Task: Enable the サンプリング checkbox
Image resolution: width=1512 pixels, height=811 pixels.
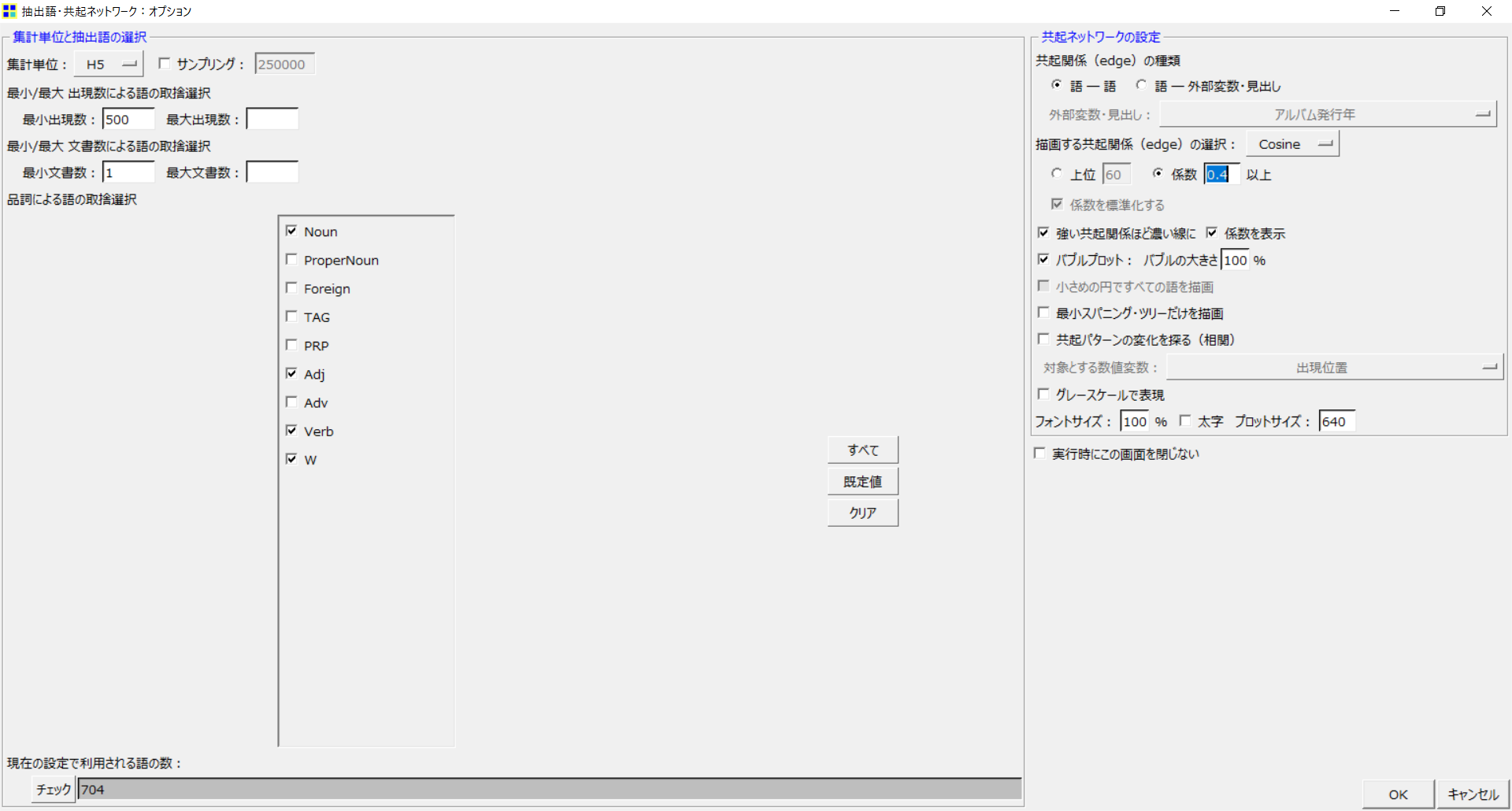Action: [x=164, y=64]
